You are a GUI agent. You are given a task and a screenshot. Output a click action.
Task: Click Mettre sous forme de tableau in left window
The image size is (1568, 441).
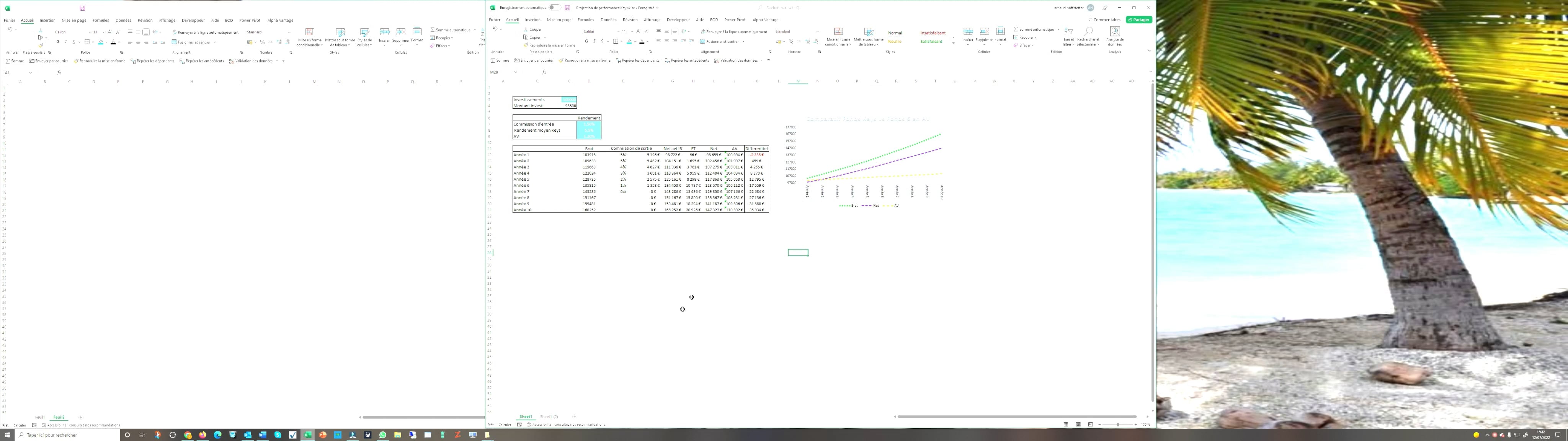coord(340,38)
